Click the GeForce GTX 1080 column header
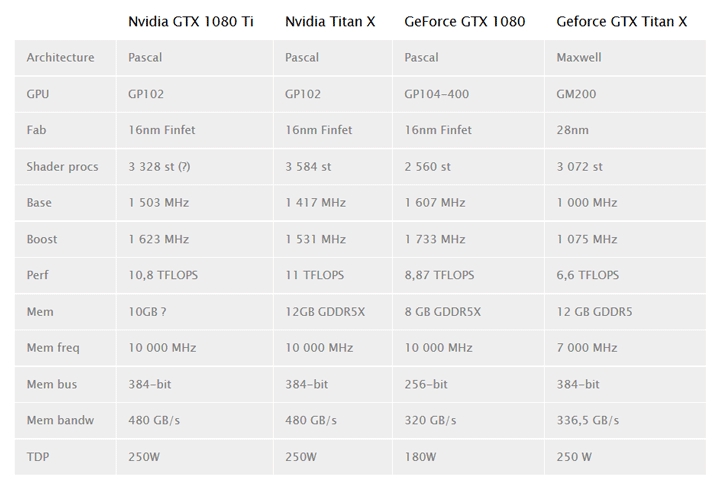This screenshot has height=485, width=720. [464, 21]
